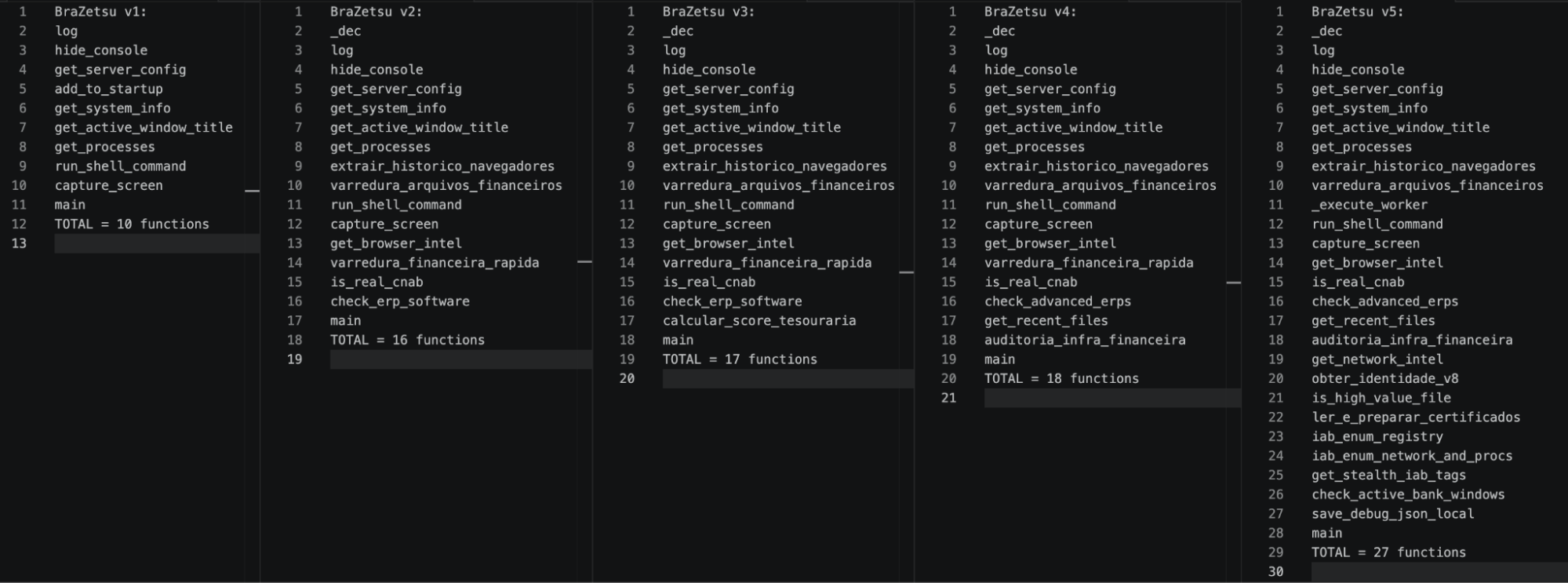Click the v1 pane minimap scroll marker
The image size is (1568, 583).
coord(252,191)
